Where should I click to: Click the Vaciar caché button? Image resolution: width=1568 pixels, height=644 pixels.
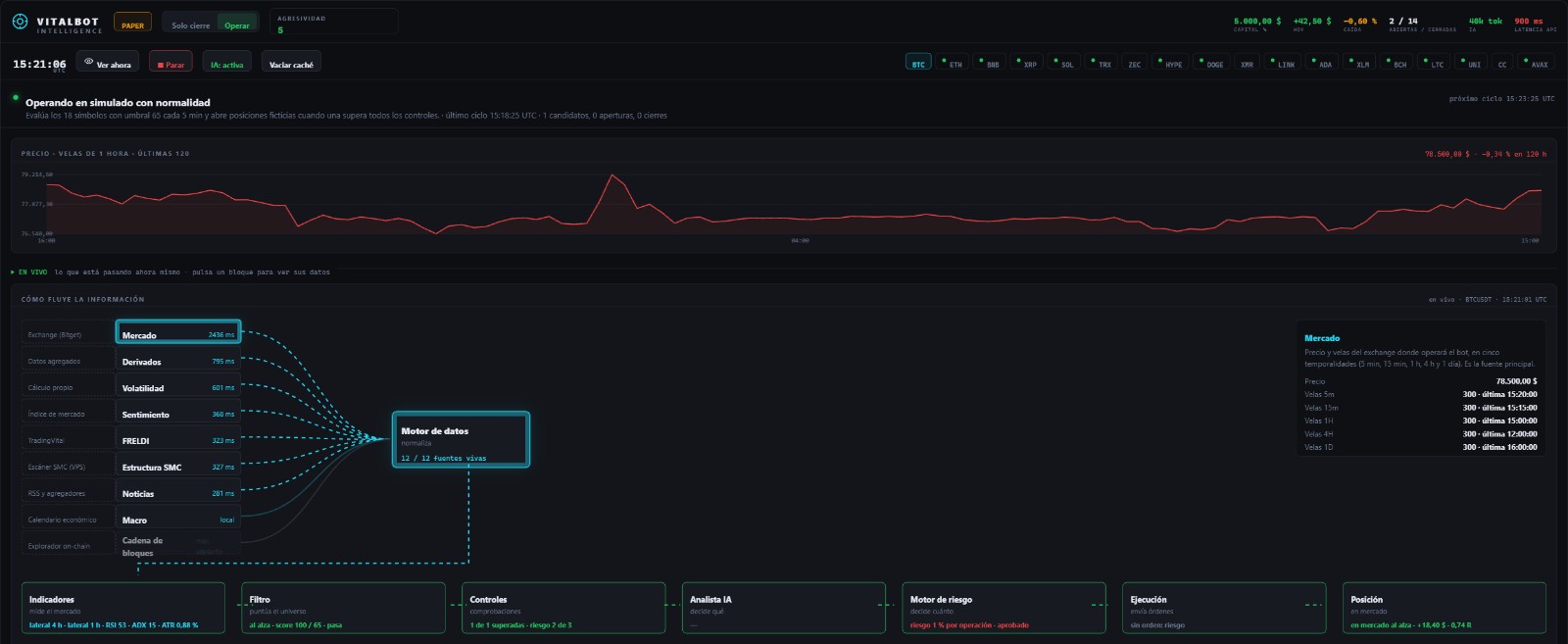tap(291, 63)
